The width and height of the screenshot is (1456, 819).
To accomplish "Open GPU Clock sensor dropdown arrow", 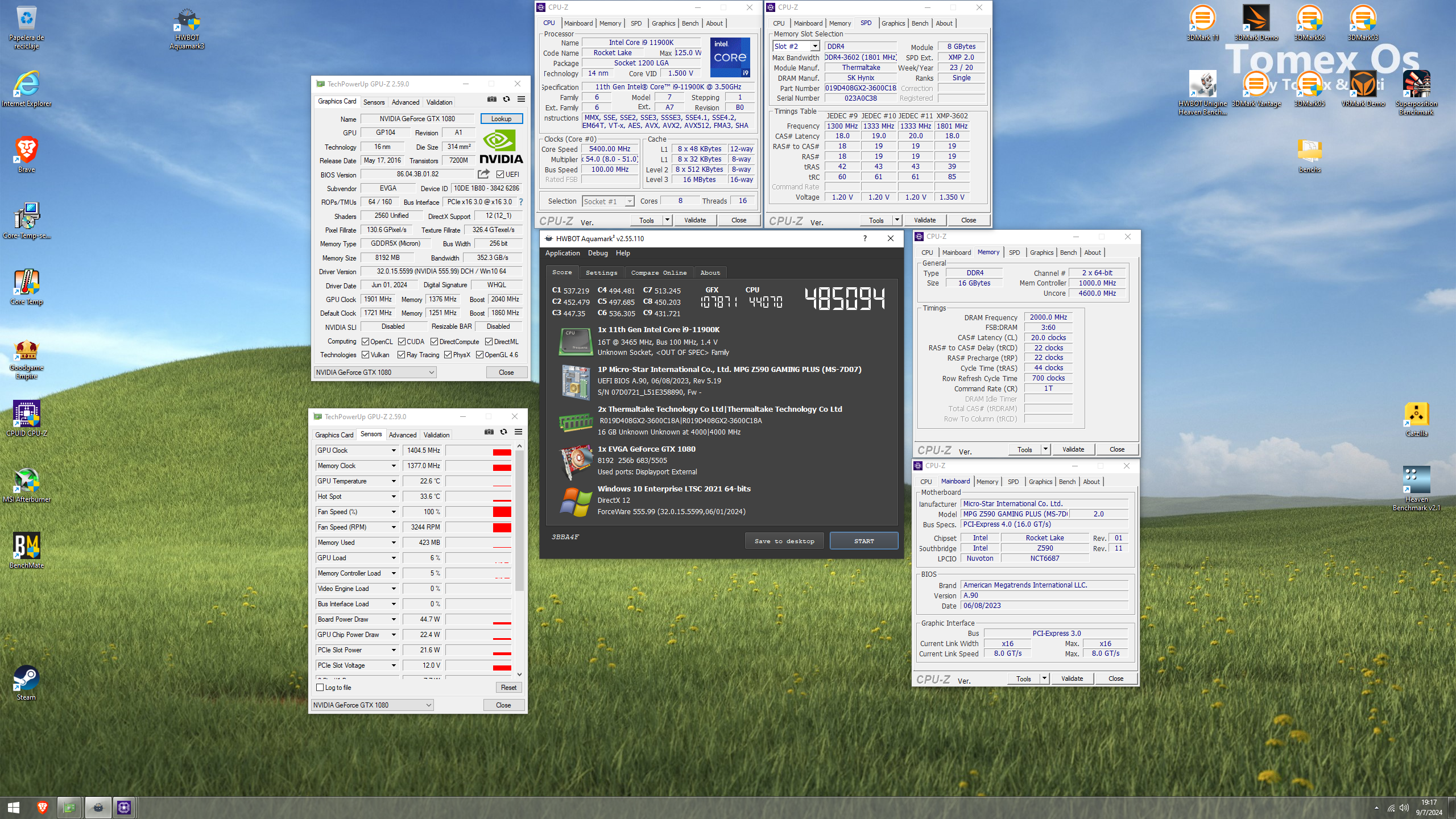I will pos(394,450).
